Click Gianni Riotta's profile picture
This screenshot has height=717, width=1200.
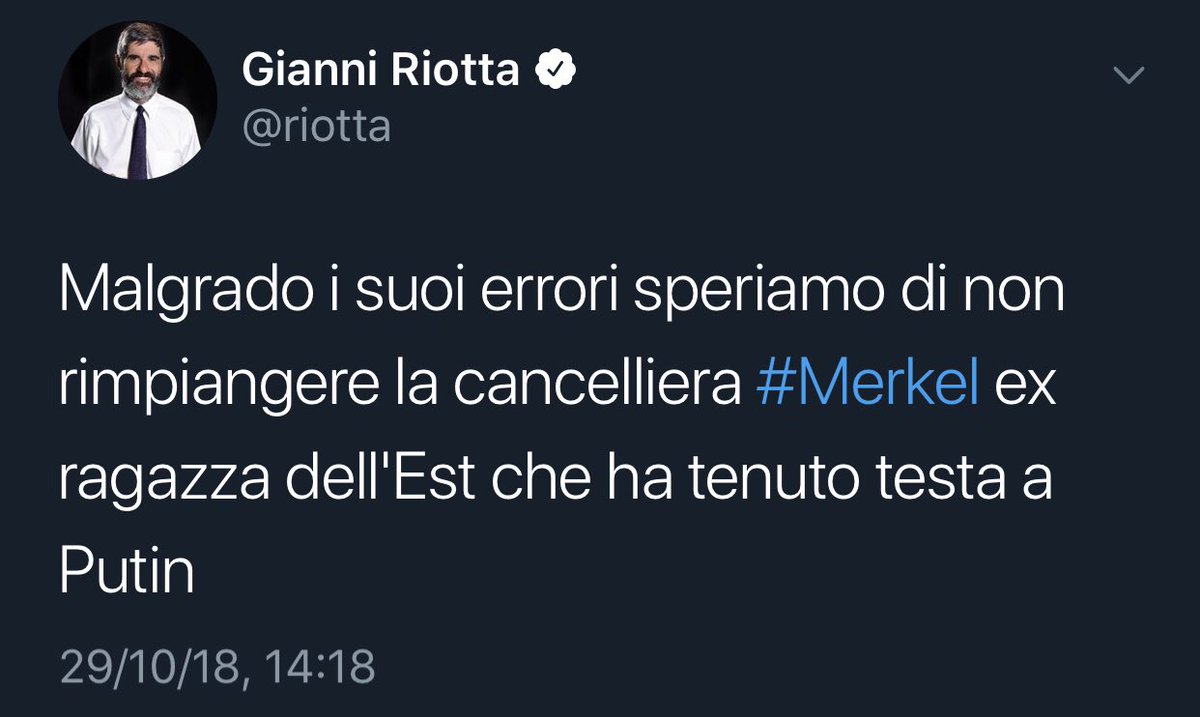[137, 100]
